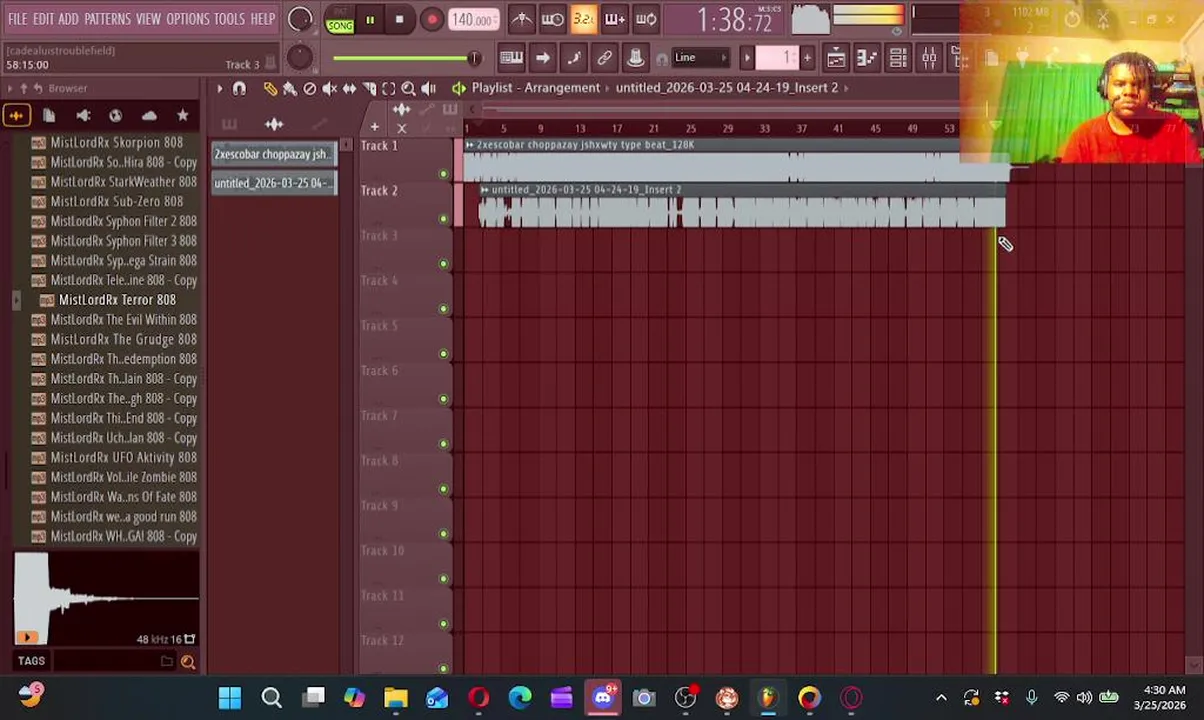
Task: Enable typing keyboard to piano icon
Action: point(511,58)
